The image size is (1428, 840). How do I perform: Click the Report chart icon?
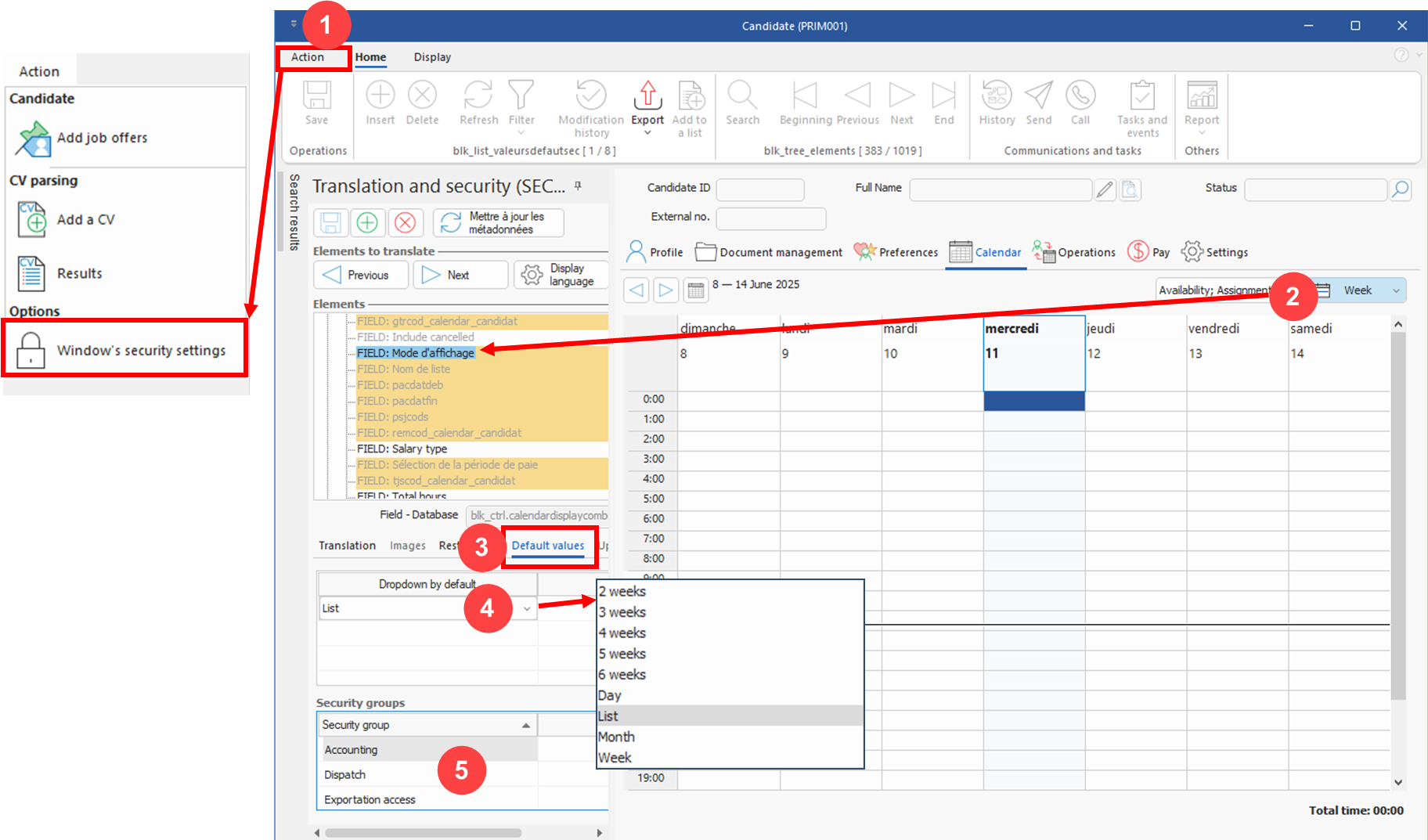coord(1201,96)
